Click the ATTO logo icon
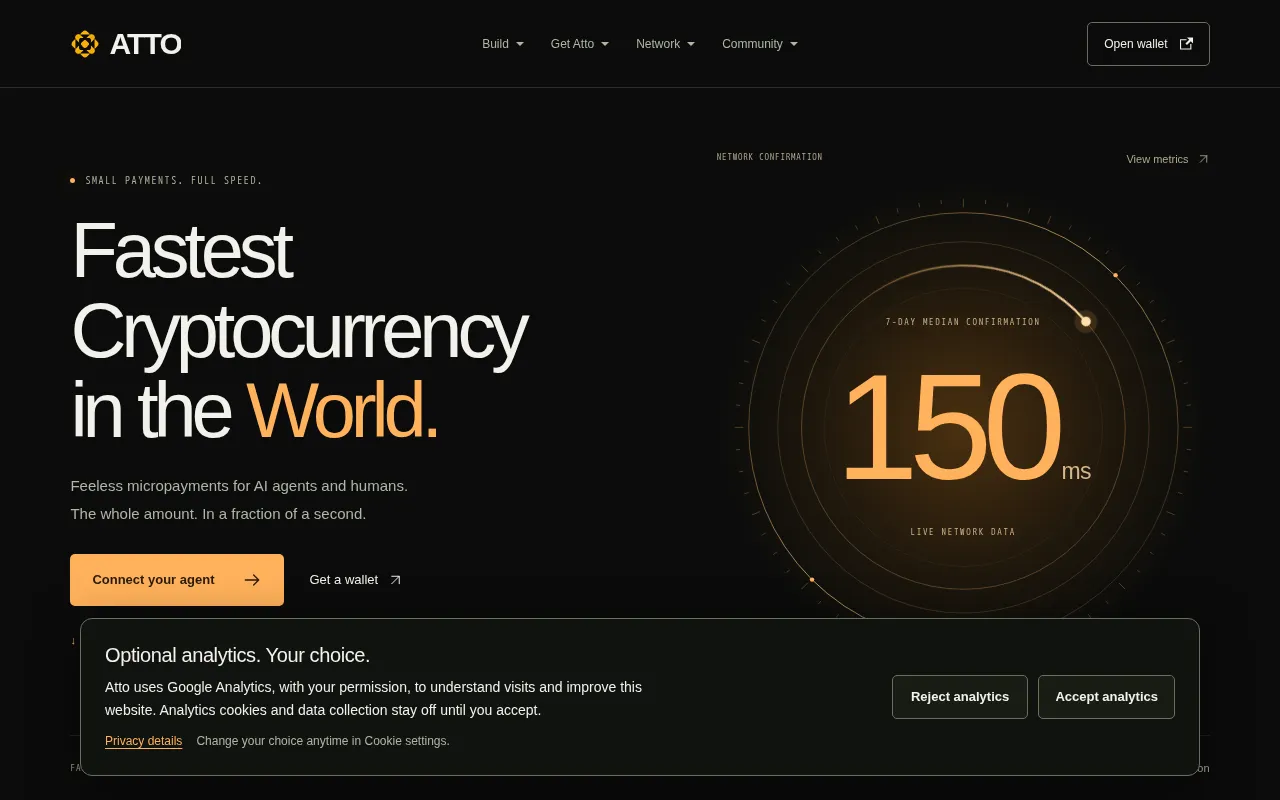1280x800 pixels. (85, 44)
